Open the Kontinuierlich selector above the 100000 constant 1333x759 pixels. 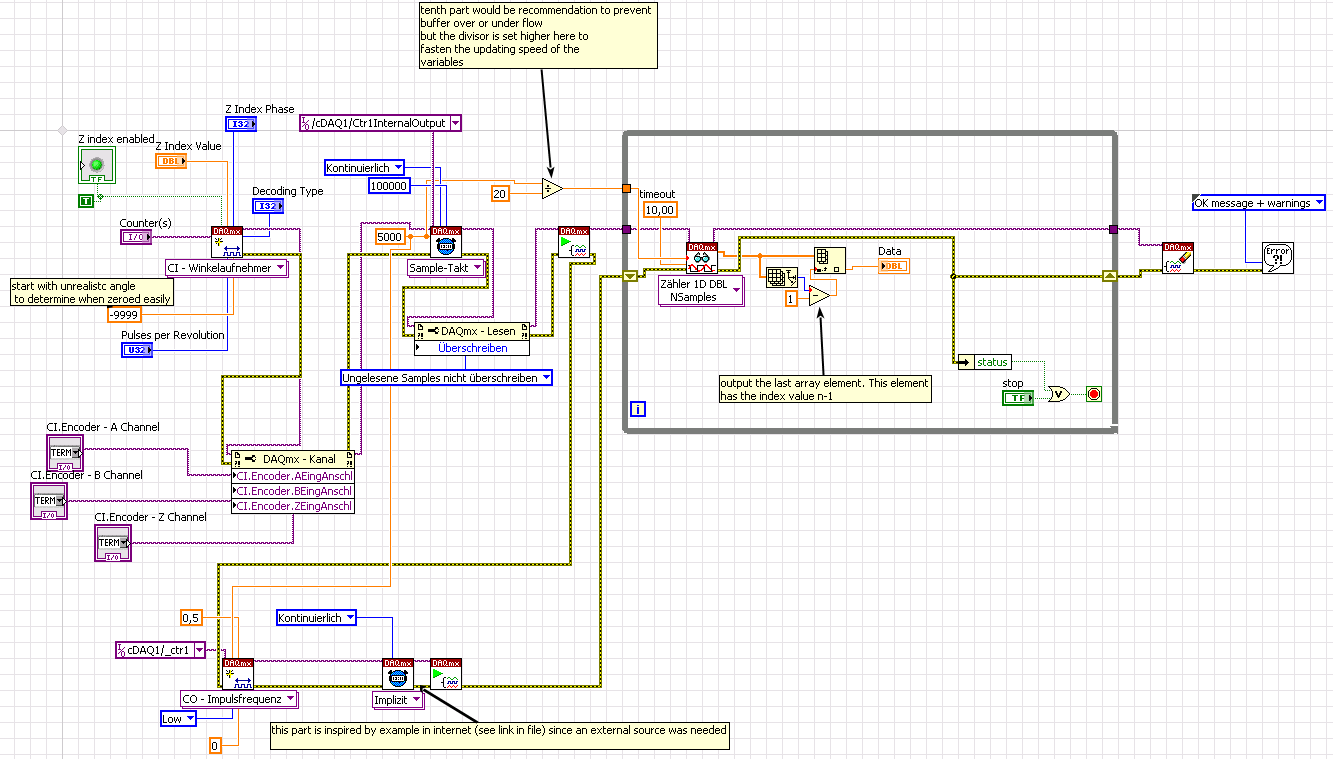[365, 168]
